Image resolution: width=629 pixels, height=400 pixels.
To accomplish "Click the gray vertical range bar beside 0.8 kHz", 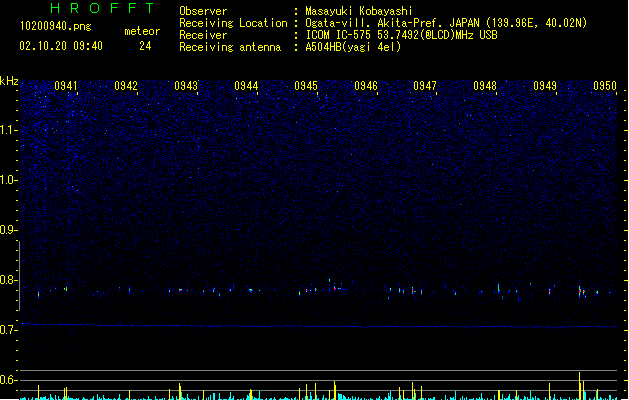I will 19,276.
